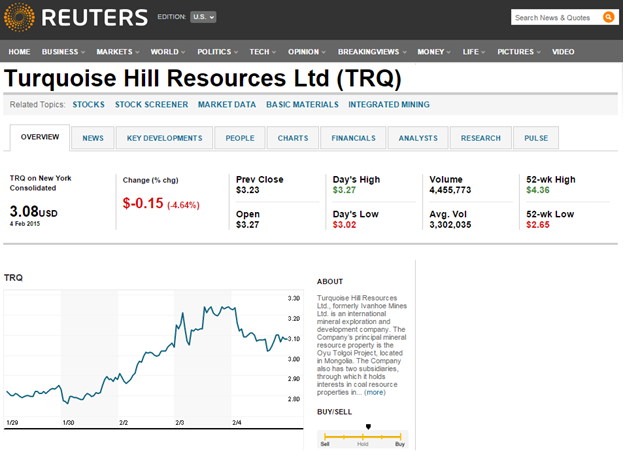Expand the POLITICS menu
Screen dimensions: 624x451
[x=217, y=52]
